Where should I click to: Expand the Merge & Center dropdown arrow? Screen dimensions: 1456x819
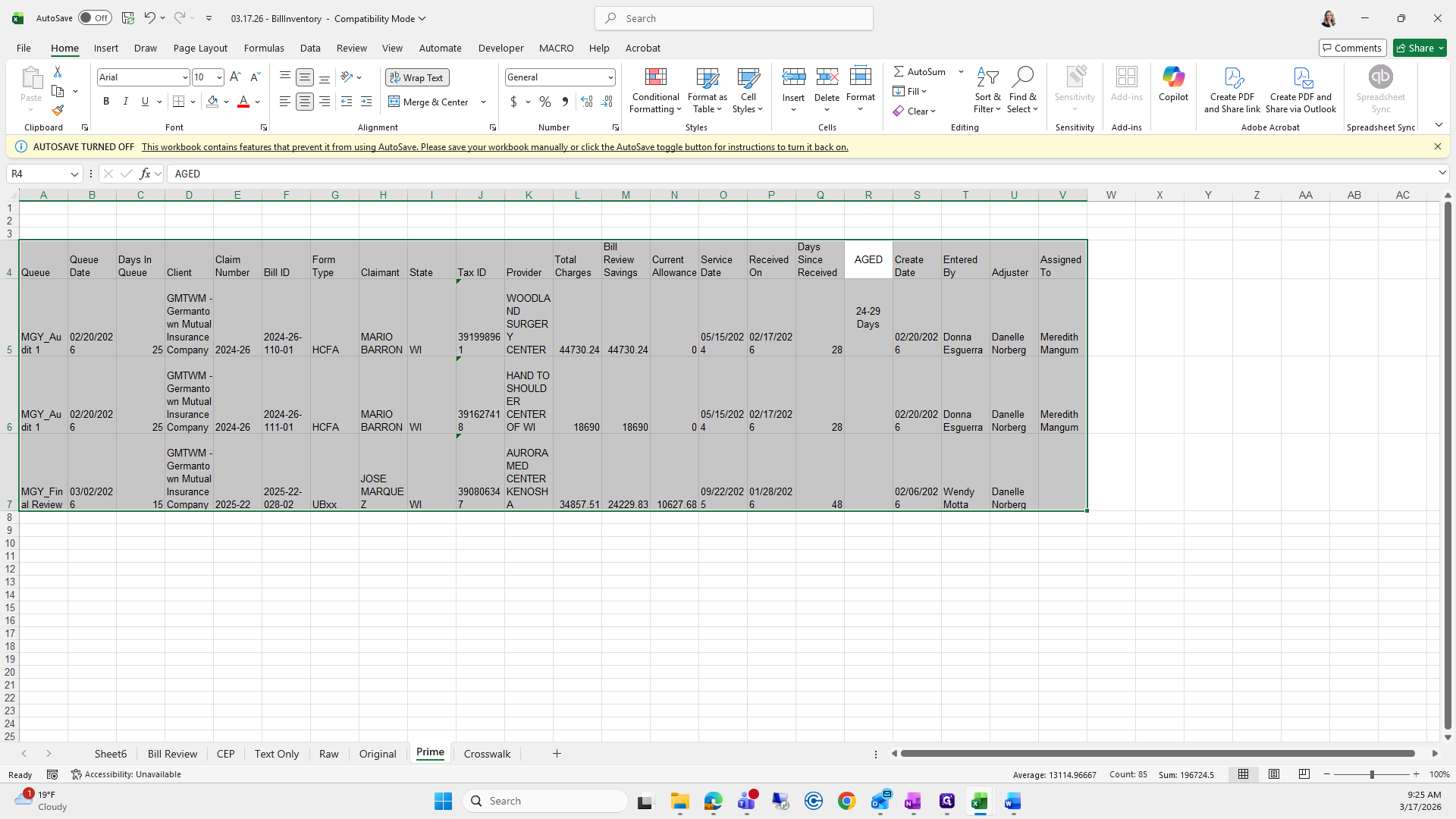pyautogui.click(x=483, y=102)
